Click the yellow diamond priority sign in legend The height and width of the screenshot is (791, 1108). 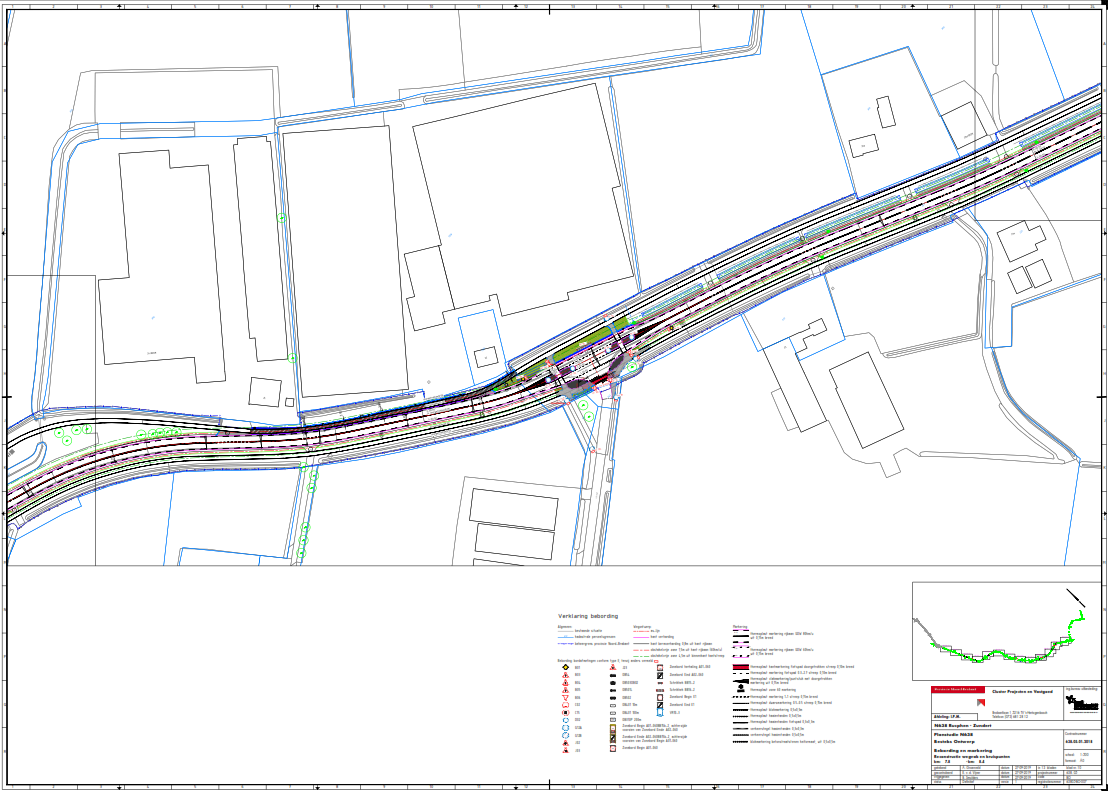(565, 667)
